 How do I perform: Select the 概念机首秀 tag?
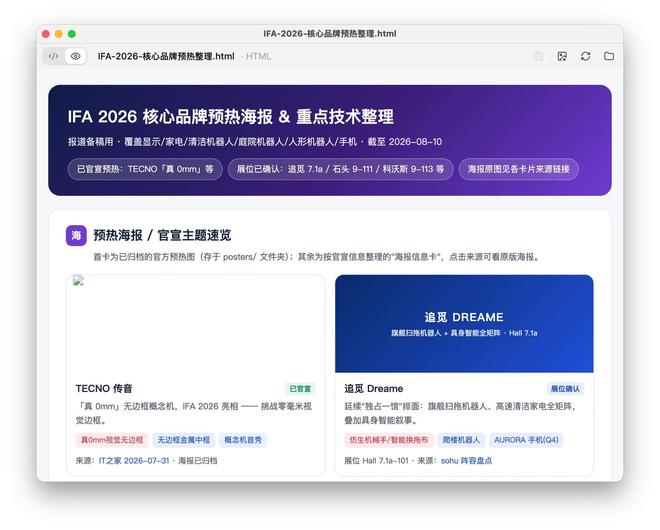243,440
